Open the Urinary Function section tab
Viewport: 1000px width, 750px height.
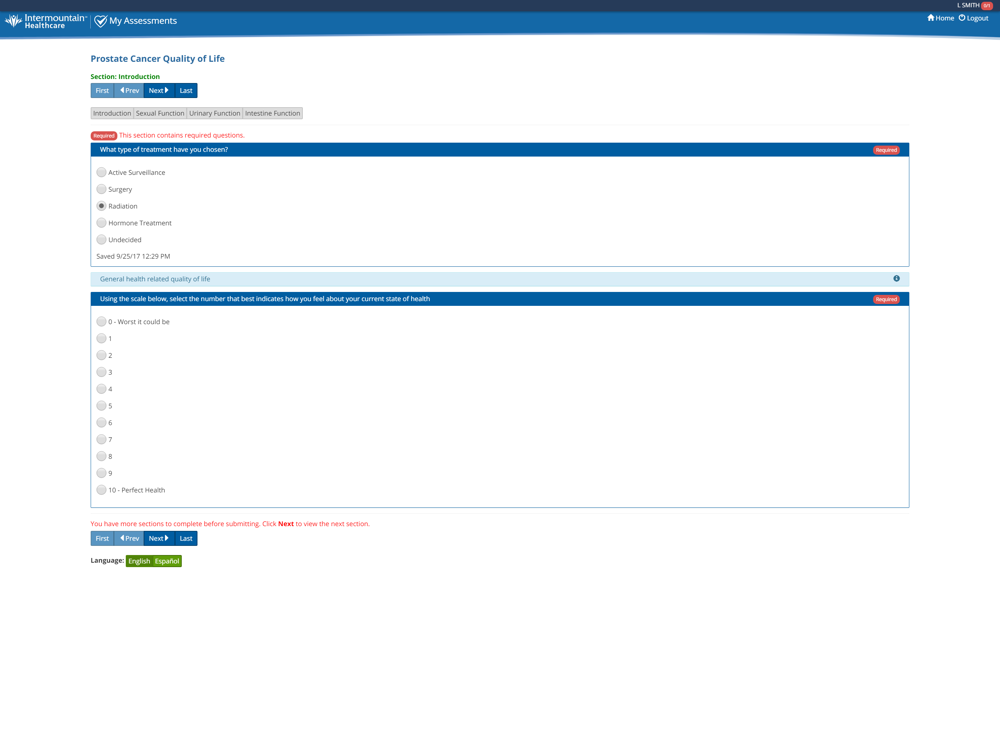tap(214, 114)
